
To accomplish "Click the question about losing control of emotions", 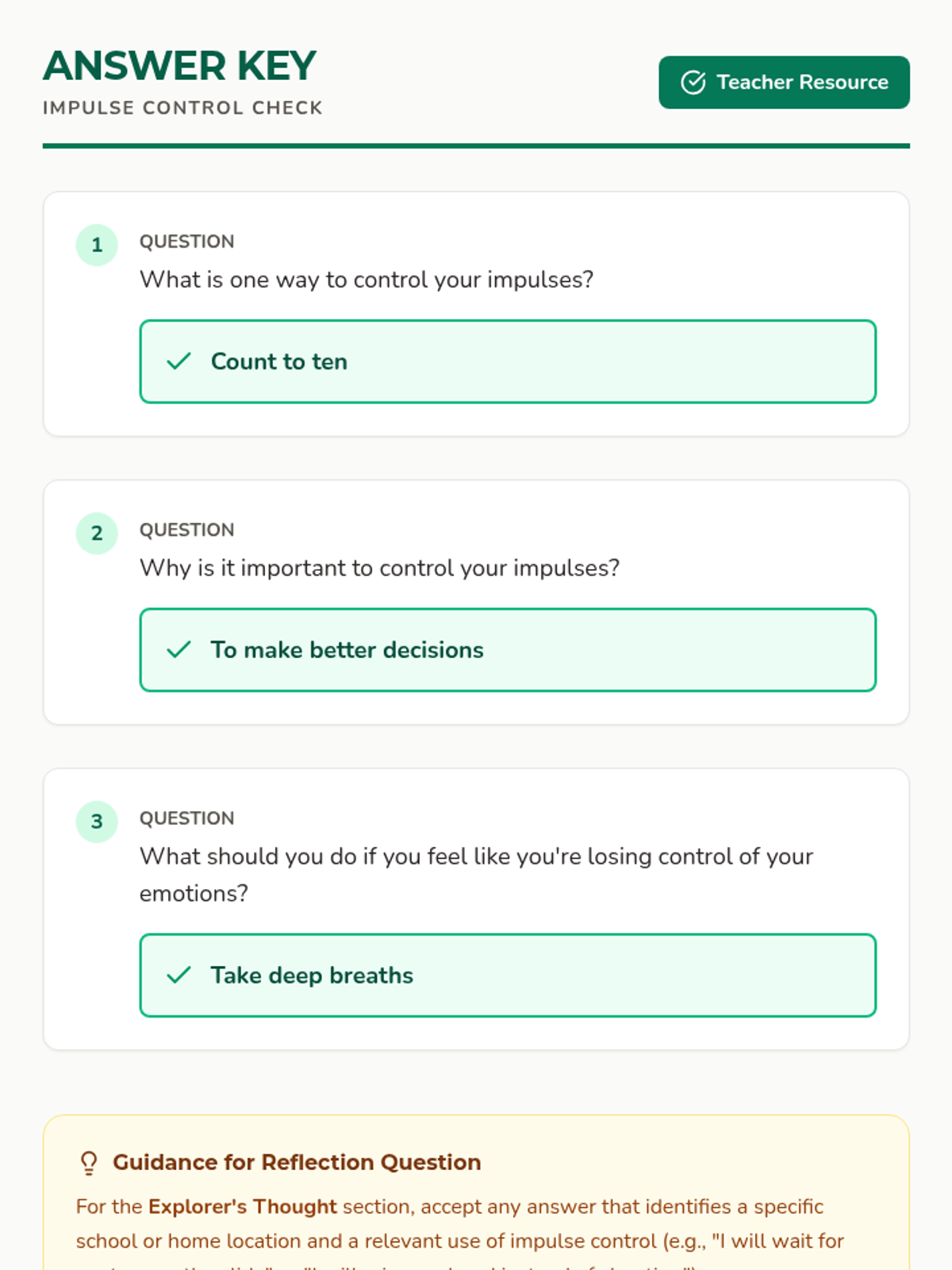I will [476, 875].
